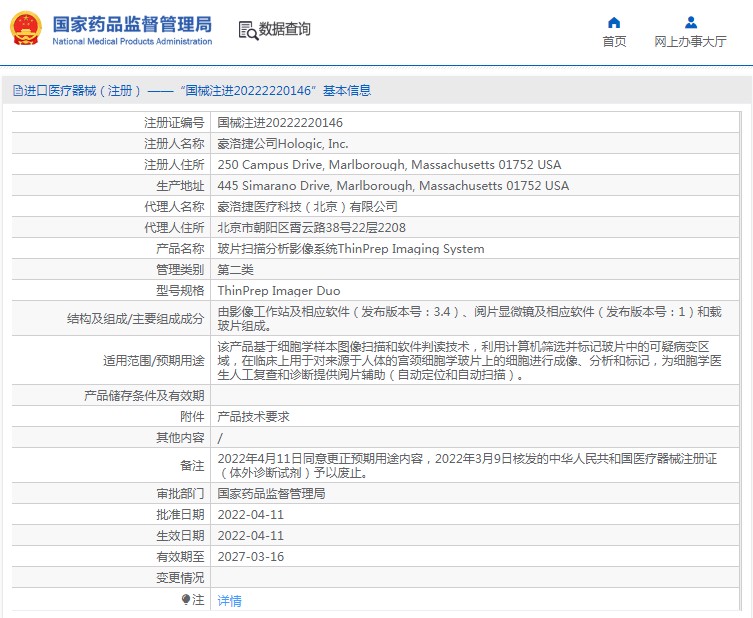Click the home house icon
This screenshot has height=618, width=753.
(x=614, y=23)
